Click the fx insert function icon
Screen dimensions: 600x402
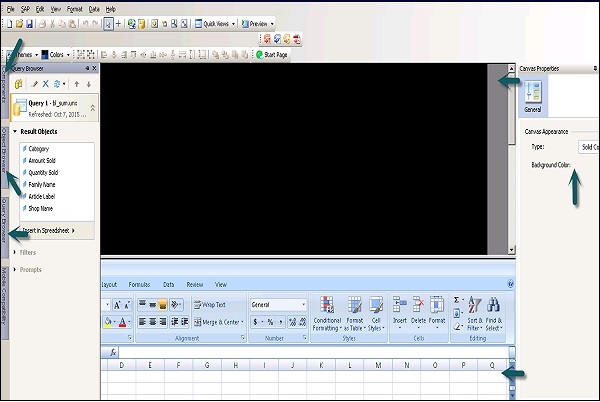pos(113,352)
